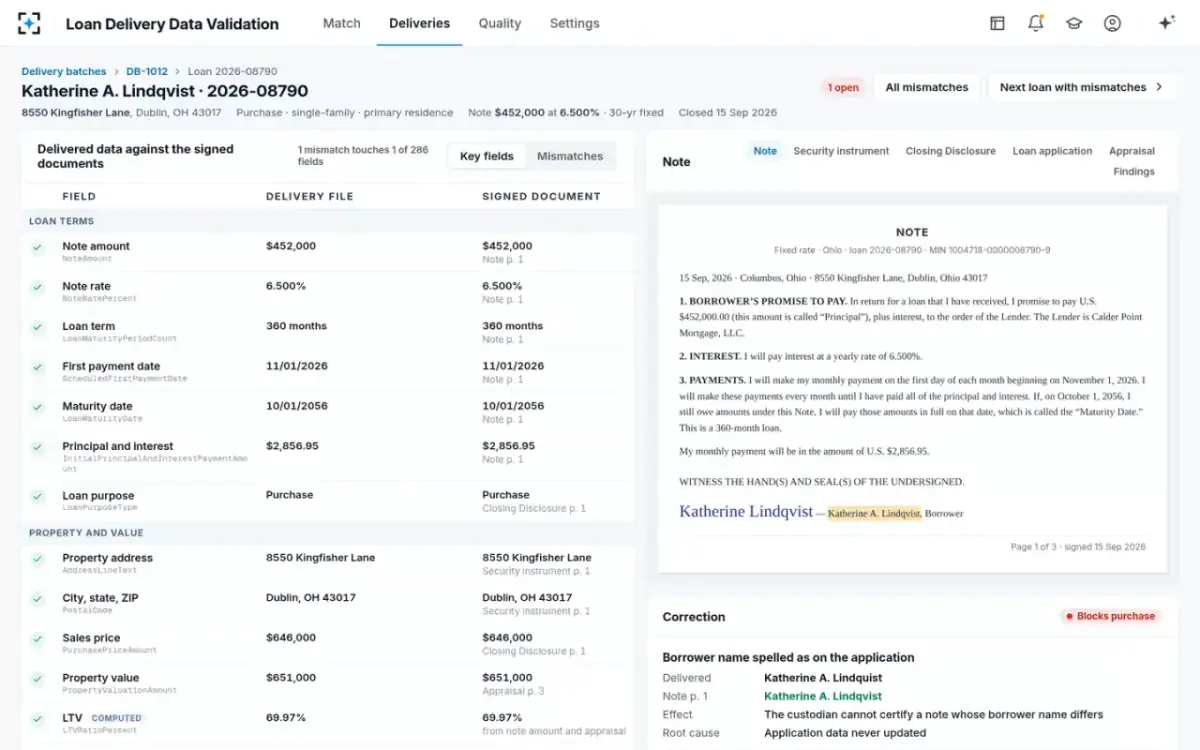Click the Page 1 of 3 footer
1200x750 pixels.
pos(1078,547)
